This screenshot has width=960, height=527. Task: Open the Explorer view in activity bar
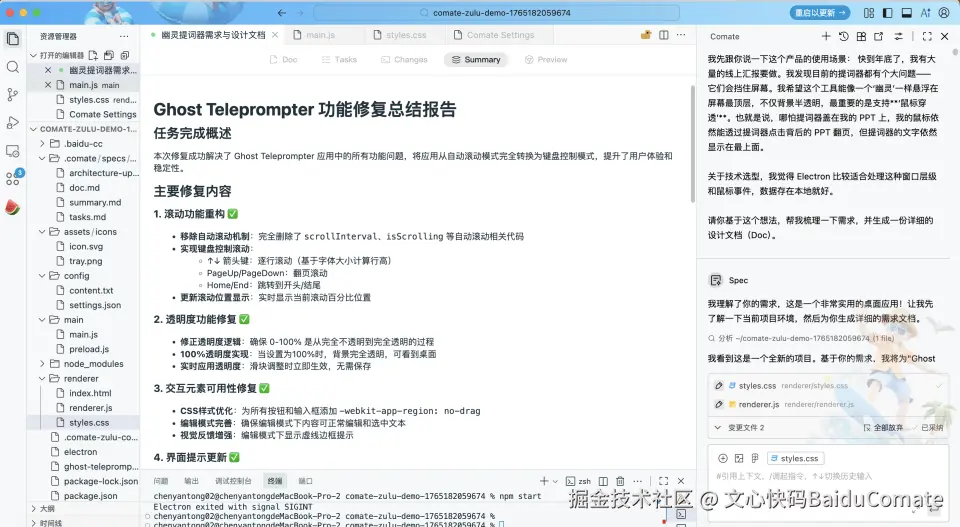pos(13,39)
